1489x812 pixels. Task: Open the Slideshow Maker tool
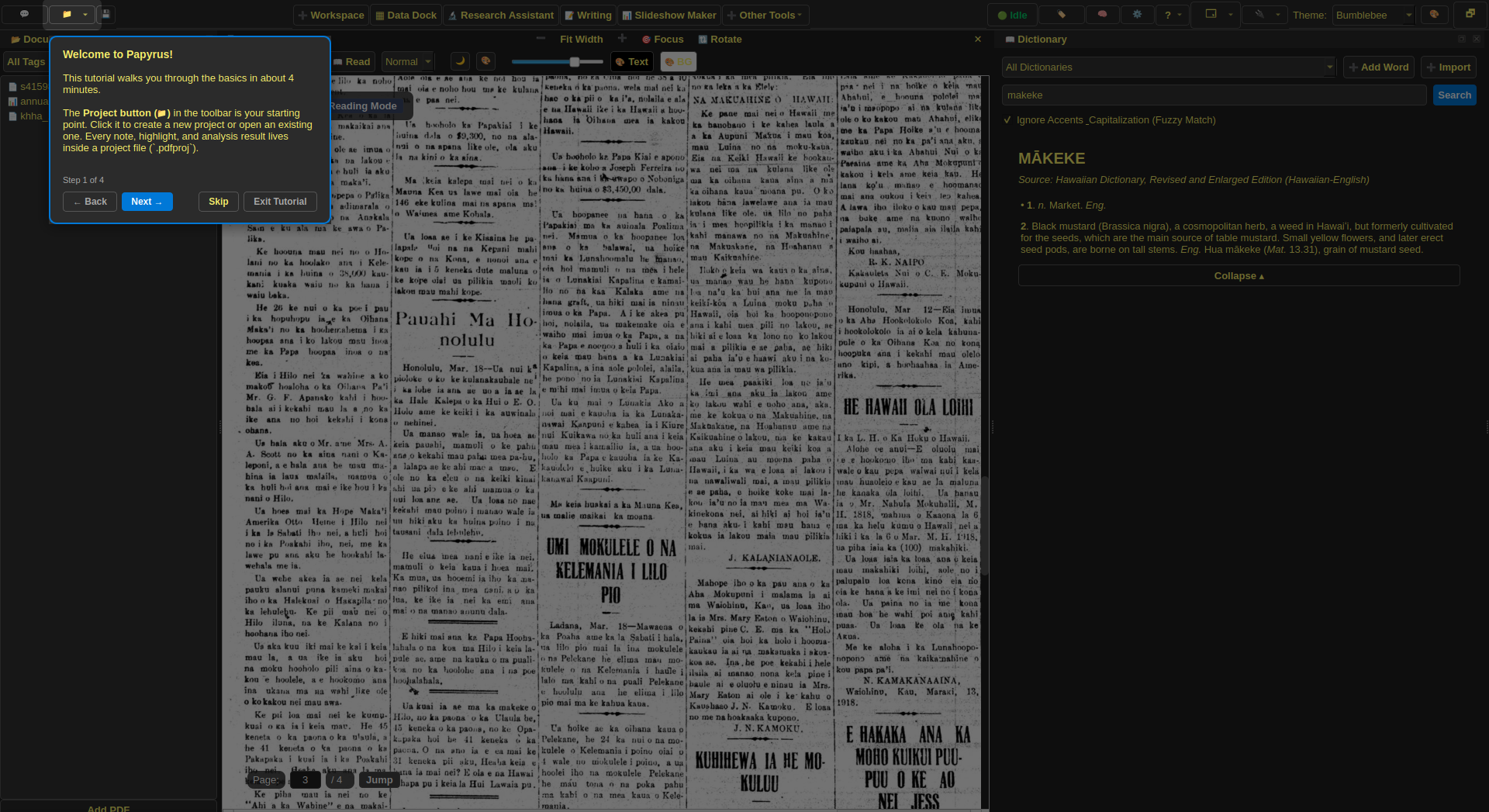(669, 15)
